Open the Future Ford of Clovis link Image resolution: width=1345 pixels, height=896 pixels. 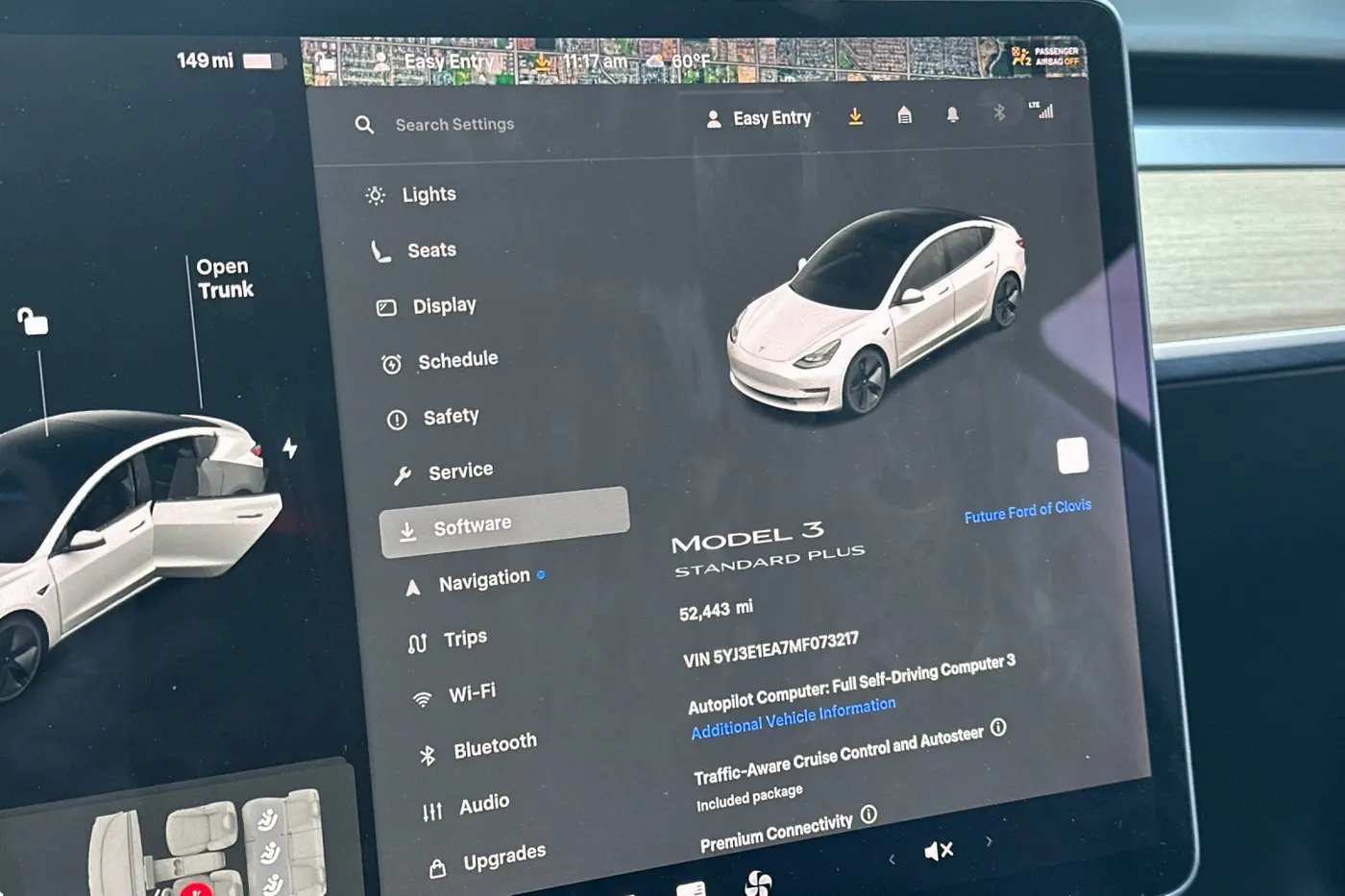[1027, 511]
